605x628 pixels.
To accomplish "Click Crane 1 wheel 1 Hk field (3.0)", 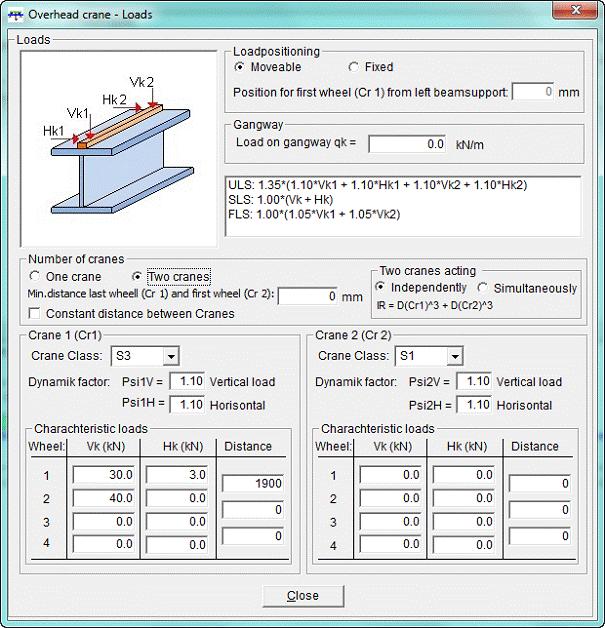I will click(177, 475).
